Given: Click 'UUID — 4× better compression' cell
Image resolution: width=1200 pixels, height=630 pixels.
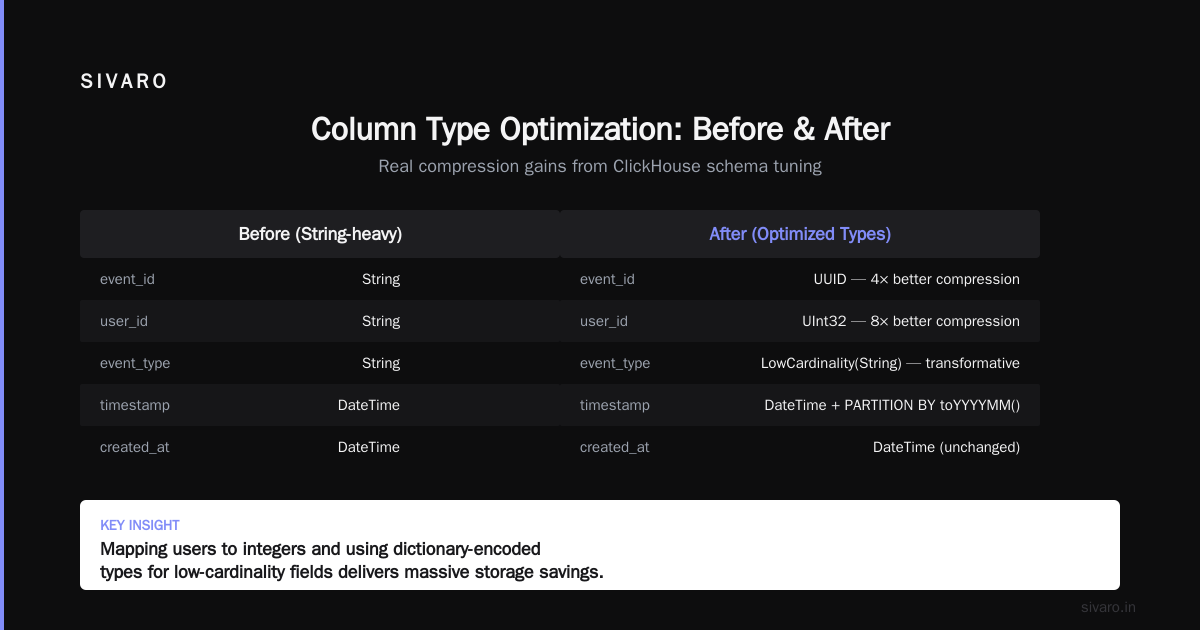Looking at the screenshot, I should tap(917, 279).
